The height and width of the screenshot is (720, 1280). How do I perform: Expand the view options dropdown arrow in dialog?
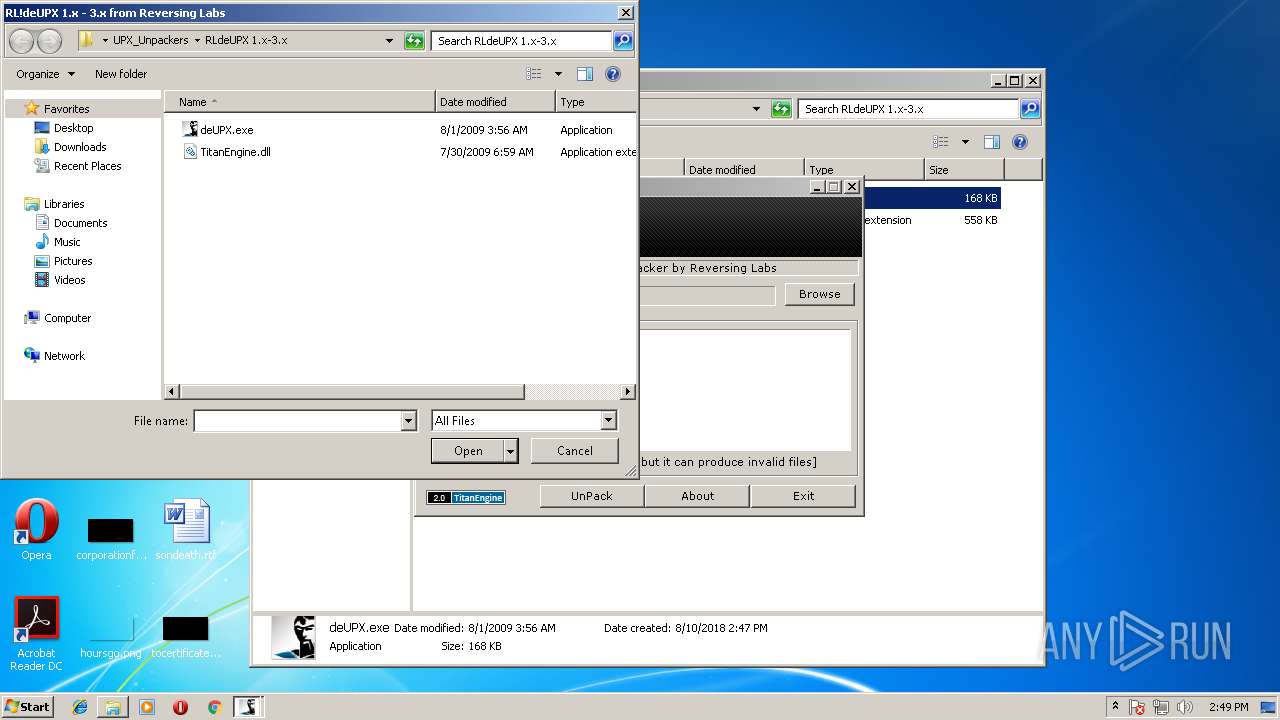(x=558, y=74)
